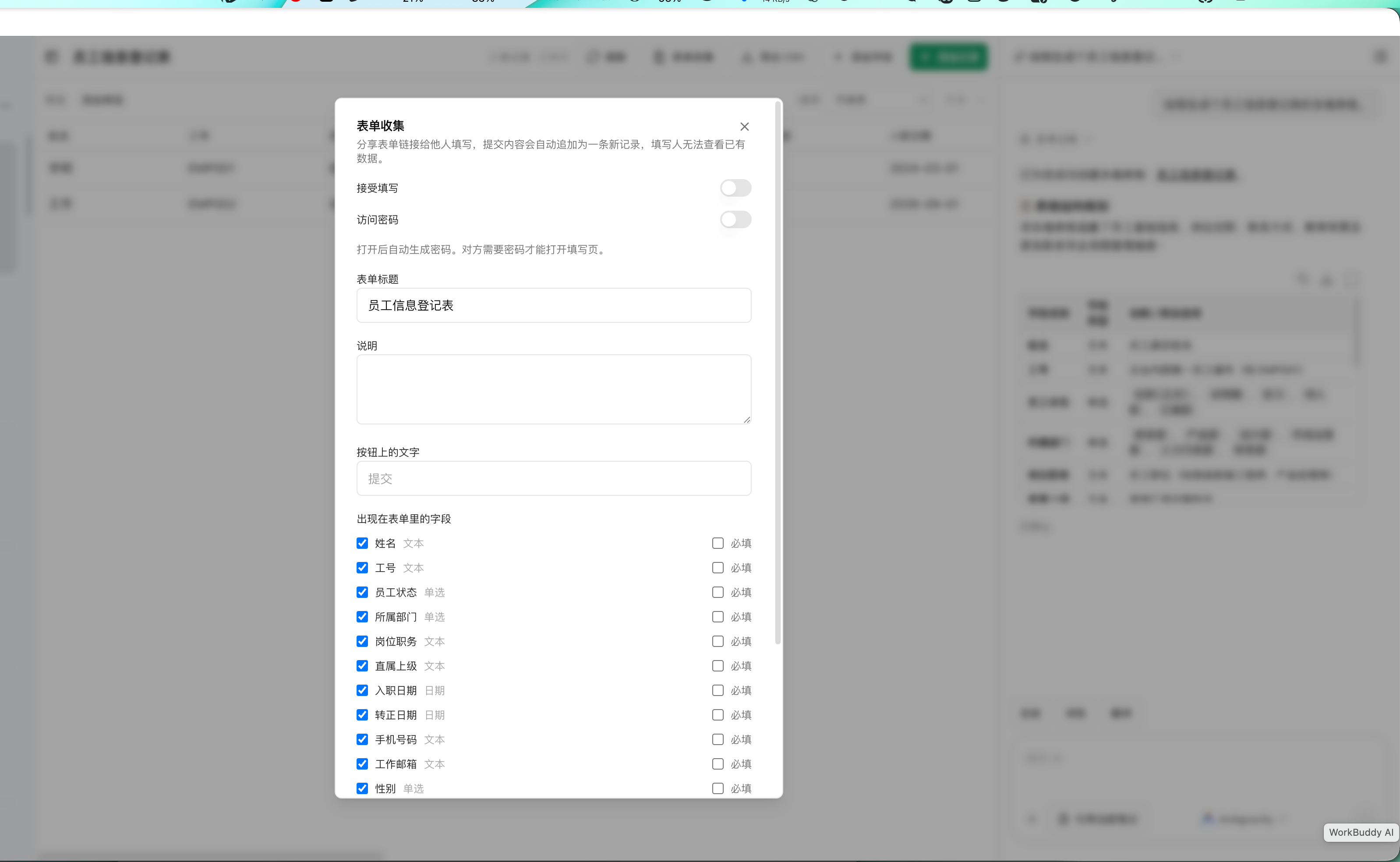Check 必填 on the 转正日期 row
Viewport: 1400px width, 862px height.
point(718,715)
